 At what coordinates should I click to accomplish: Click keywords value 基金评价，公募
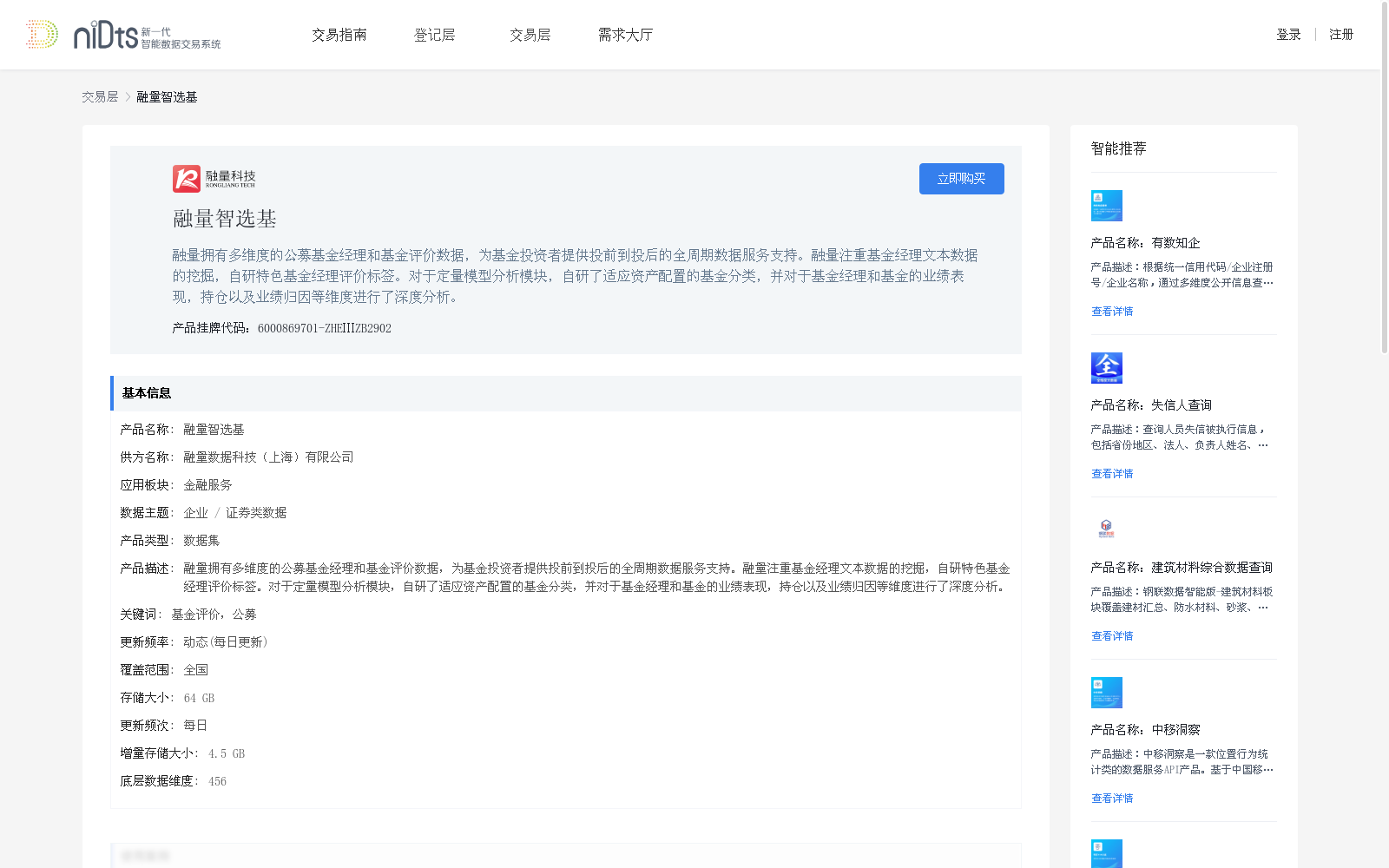pos(214,615)
